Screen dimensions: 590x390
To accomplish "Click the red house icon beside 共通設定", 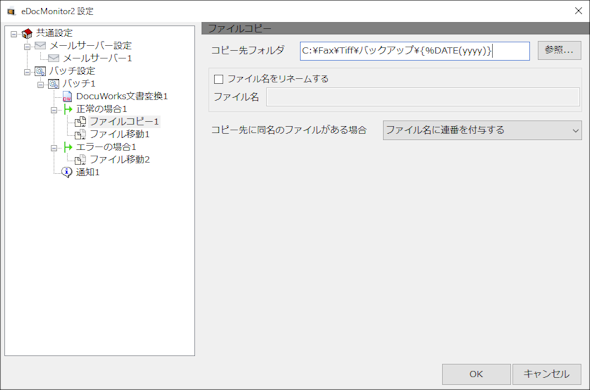I will 27,34.
